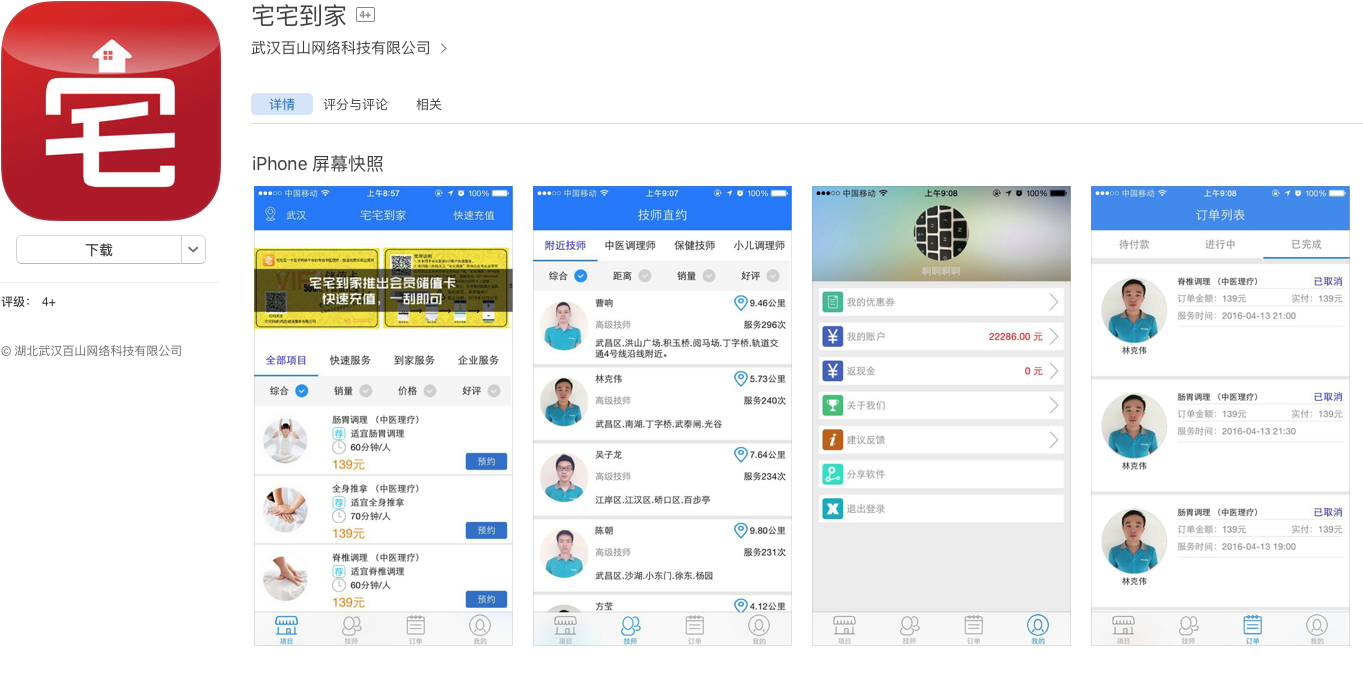Toggle the 综合 sort checkmark in first screenshot

click(301, 391)
